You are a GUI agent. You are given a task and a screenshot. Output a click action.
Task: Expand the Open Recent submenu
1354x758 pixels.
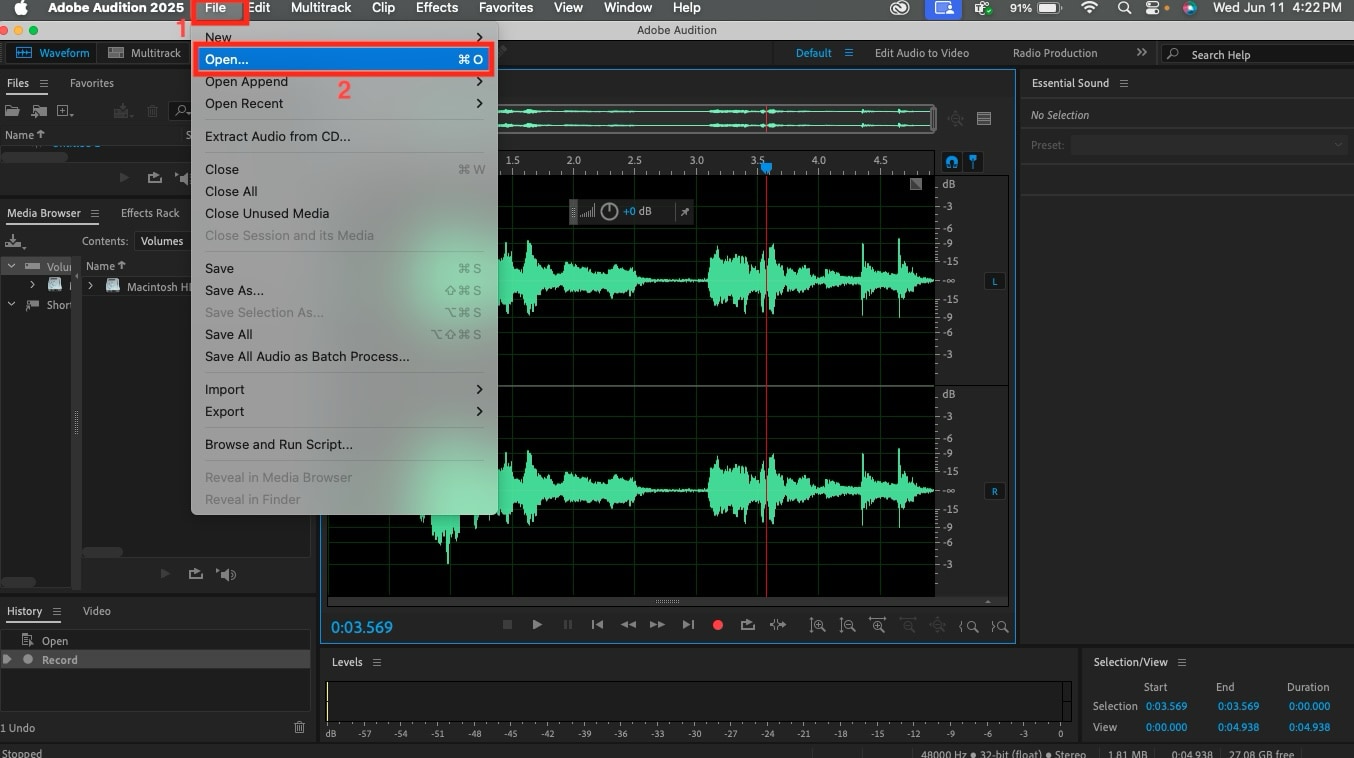tap(344, 104)
